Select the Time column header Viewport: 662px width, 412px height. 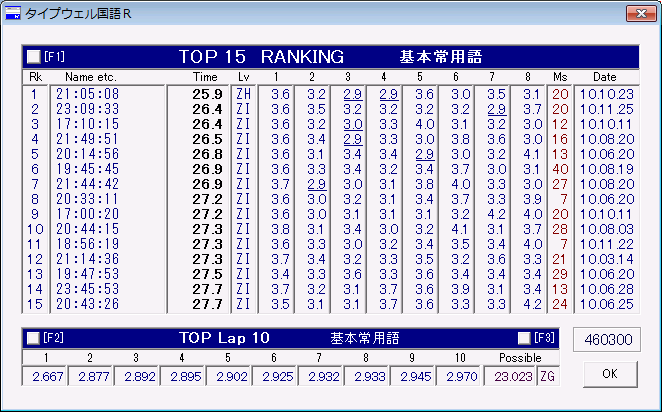[205, 77]
